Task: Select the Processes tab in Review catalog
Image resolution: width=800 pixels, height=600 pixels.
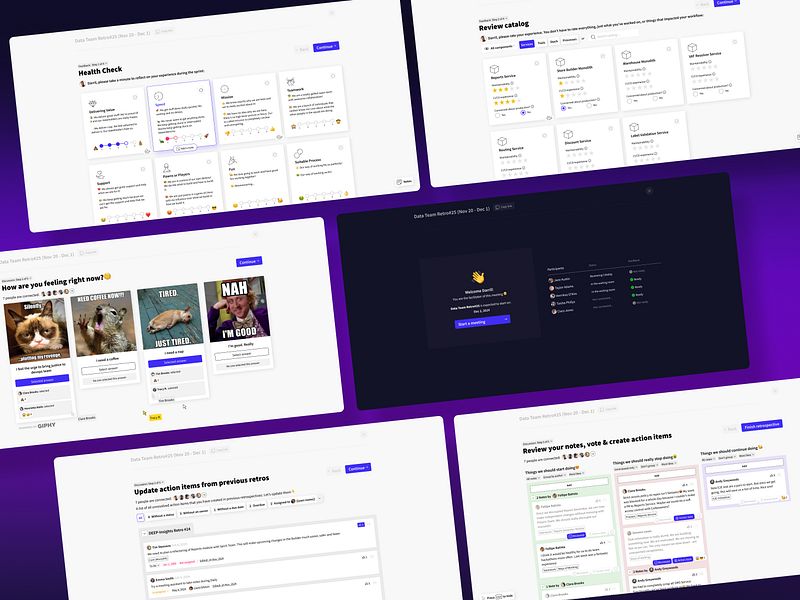Action: 569,40
